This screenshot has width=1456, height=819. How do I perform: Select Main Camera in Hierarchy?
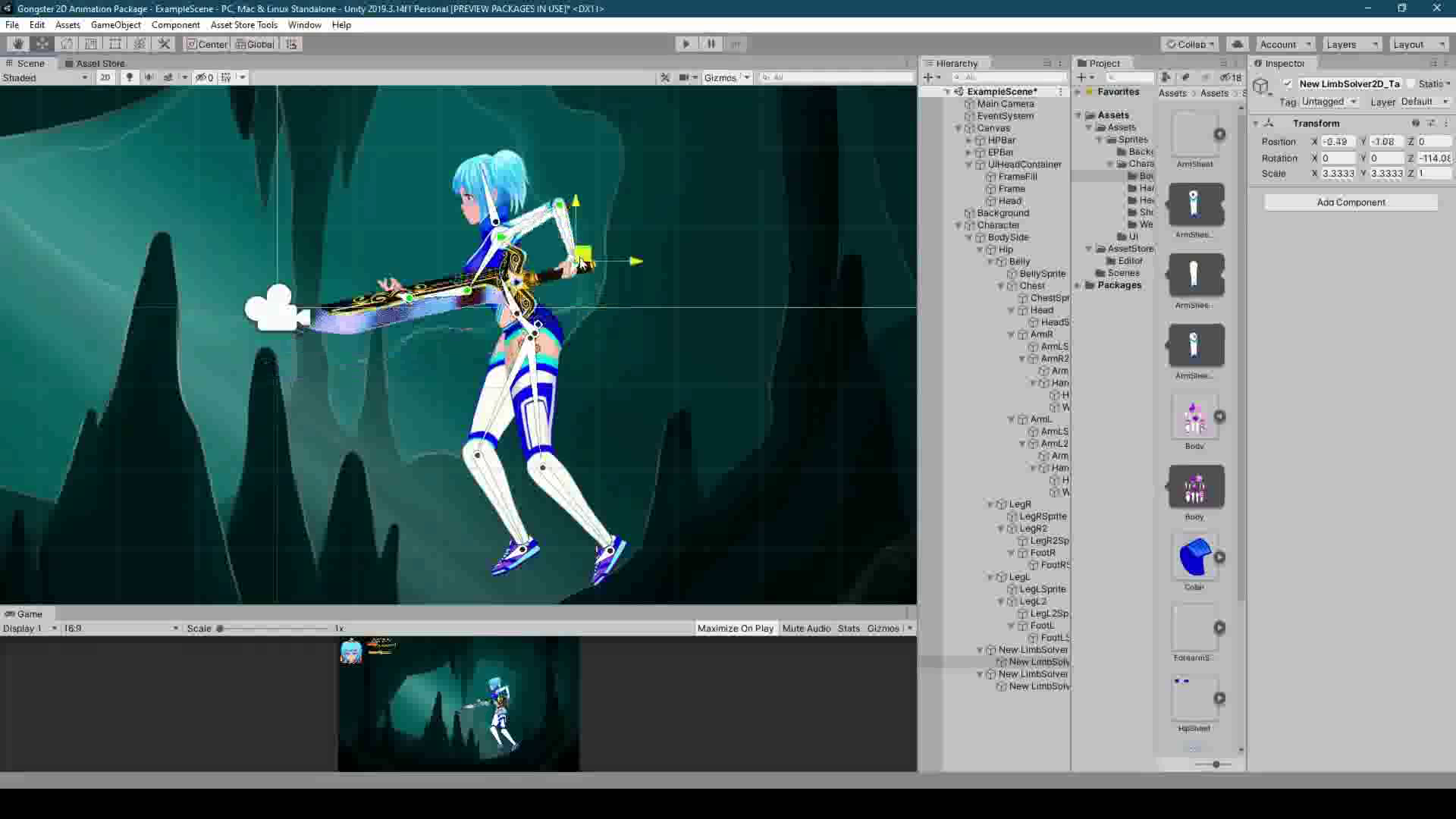pyautogui.click(x=1005, y=104)
